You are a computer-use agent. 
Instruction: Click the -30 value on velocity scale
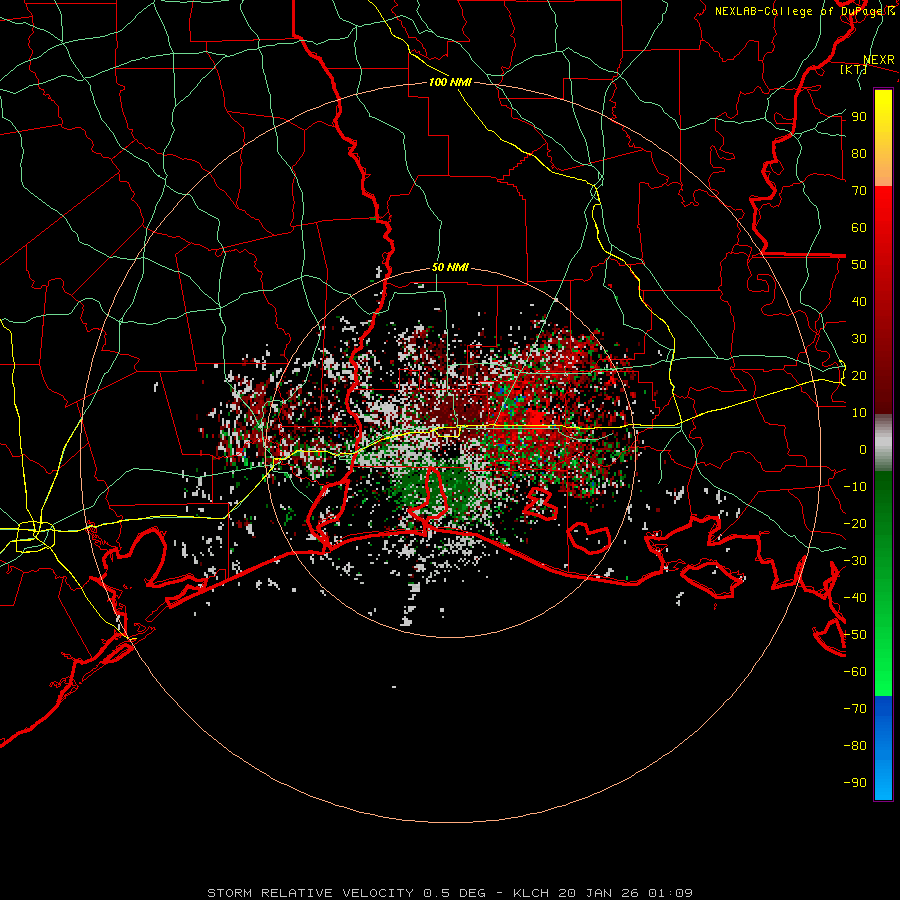(x=855, y=561)
